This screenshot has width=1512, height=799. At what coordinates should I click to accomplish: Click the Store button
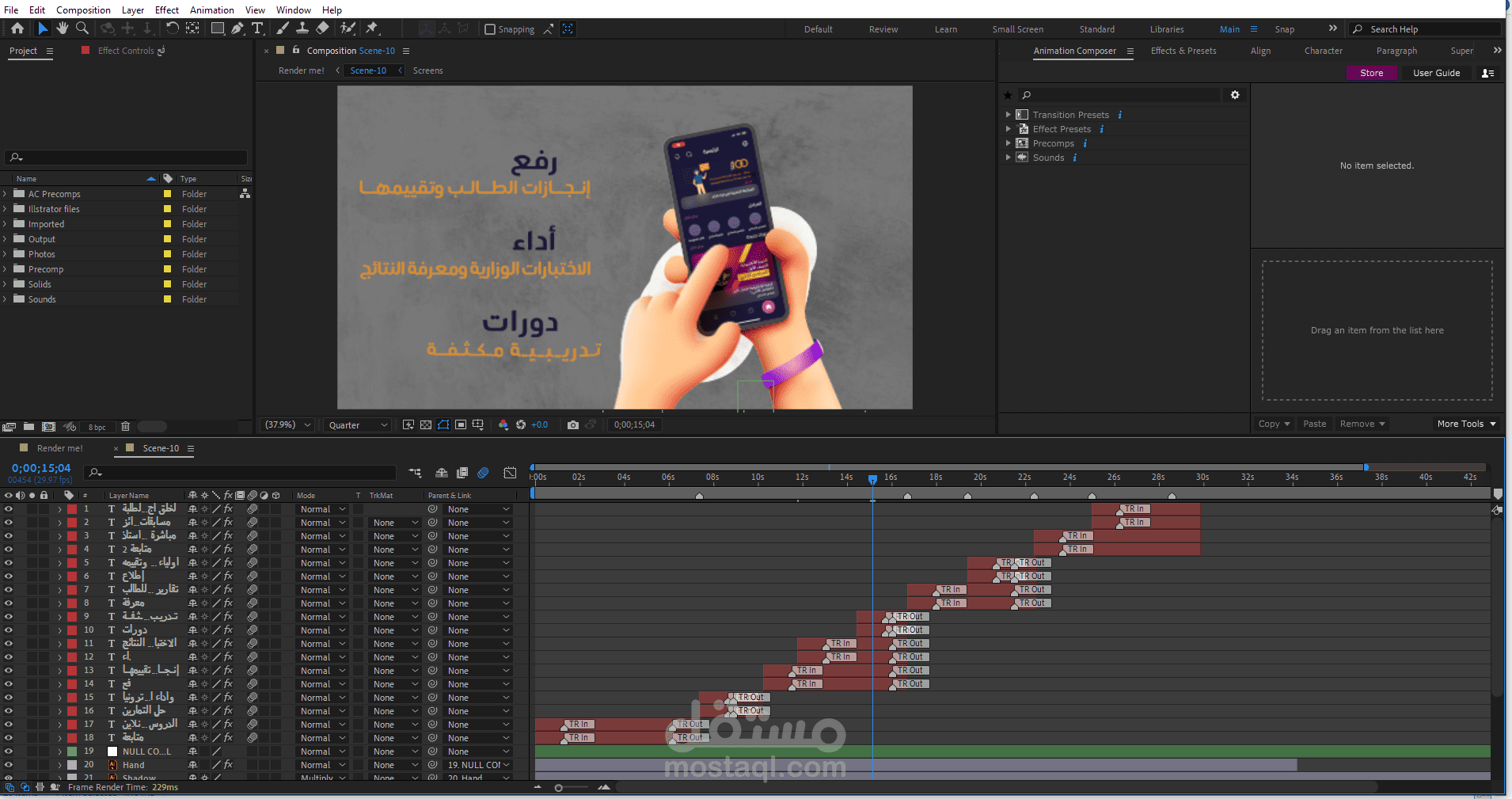tap(1372, 73)
